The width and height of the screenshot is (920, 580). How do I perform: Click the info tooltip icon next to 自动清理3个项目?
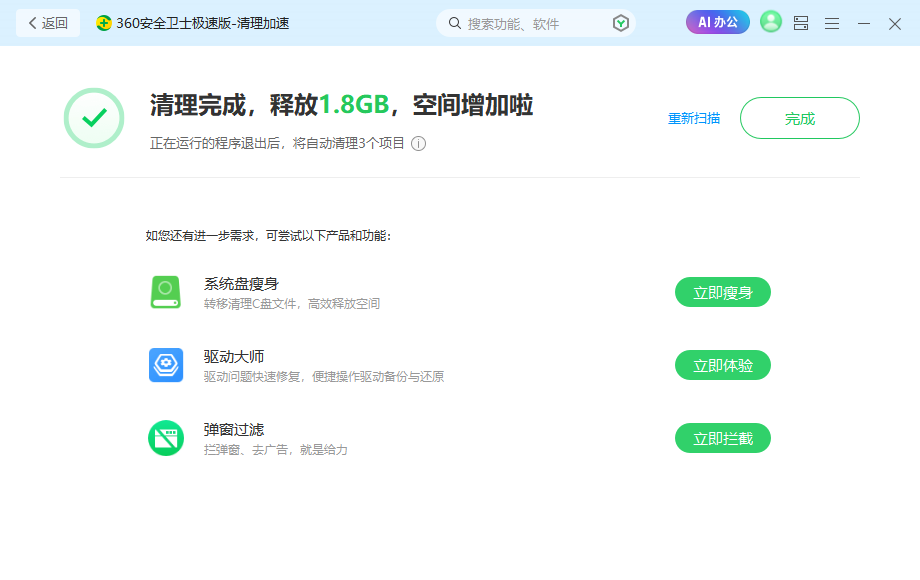pos(418,143)
